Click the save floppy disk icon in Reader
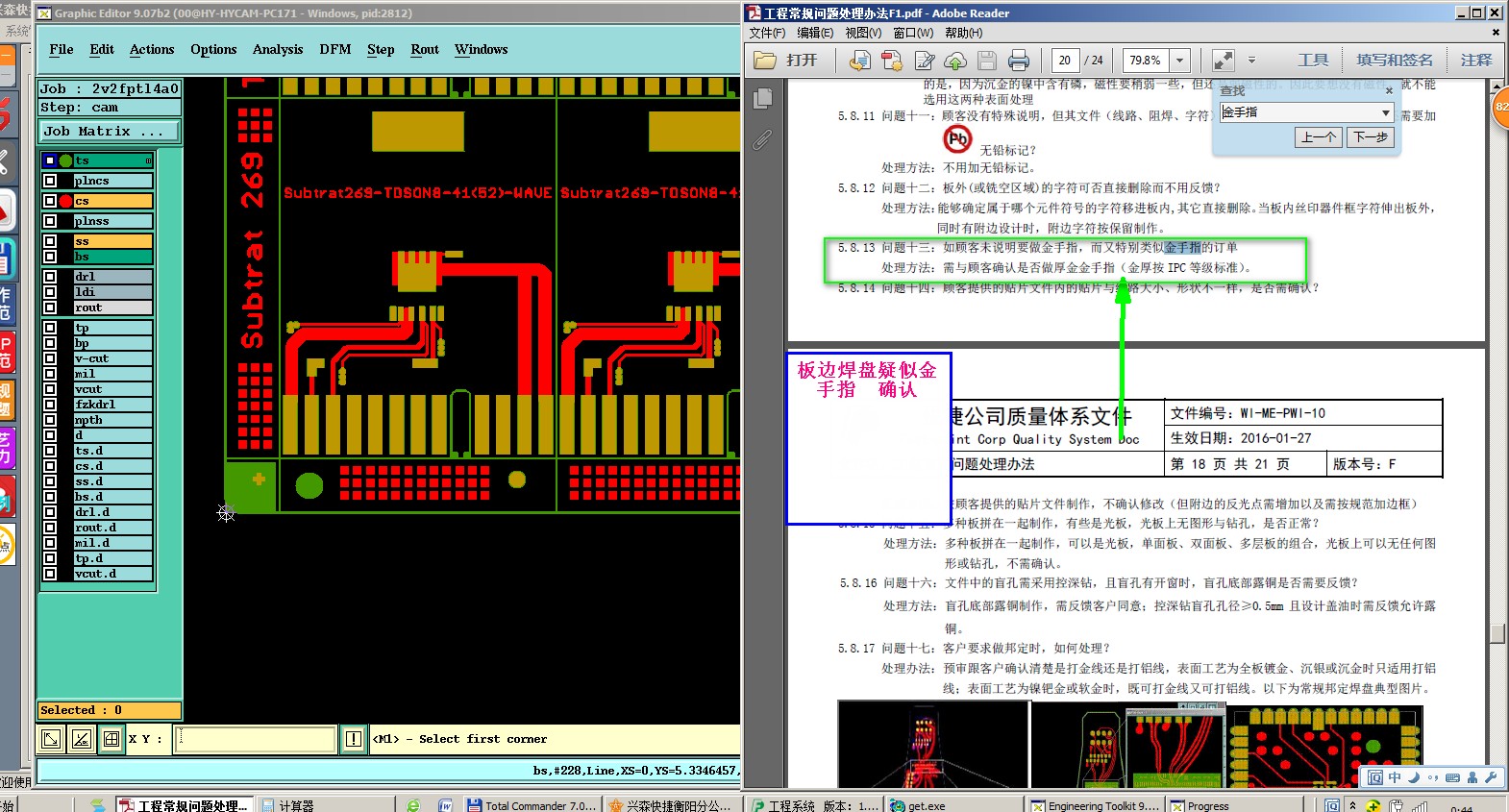 pyautogui.click(x=987, y=61)
